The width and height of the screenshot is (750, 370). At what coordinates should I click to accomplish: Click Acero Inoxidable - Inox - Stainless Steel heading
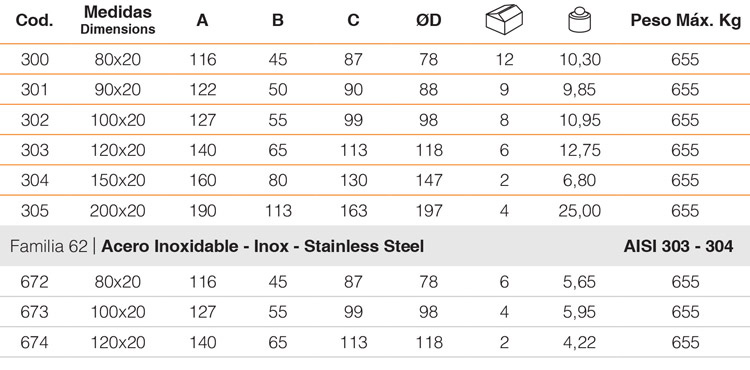263,246
